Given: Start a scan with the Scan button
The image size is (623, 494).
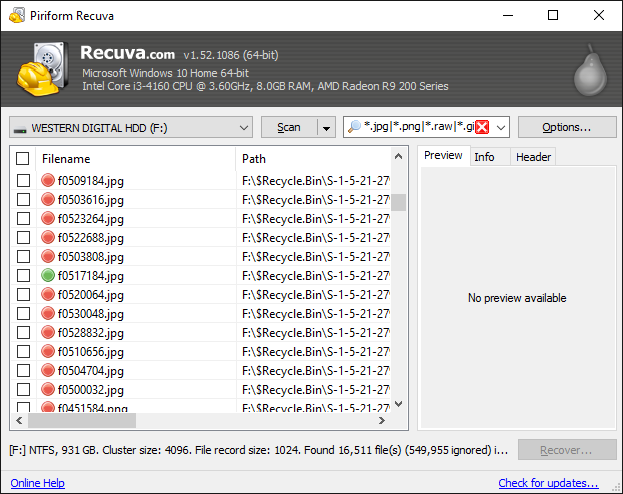Looking at the screenshot, I should [x=289, y=127].
